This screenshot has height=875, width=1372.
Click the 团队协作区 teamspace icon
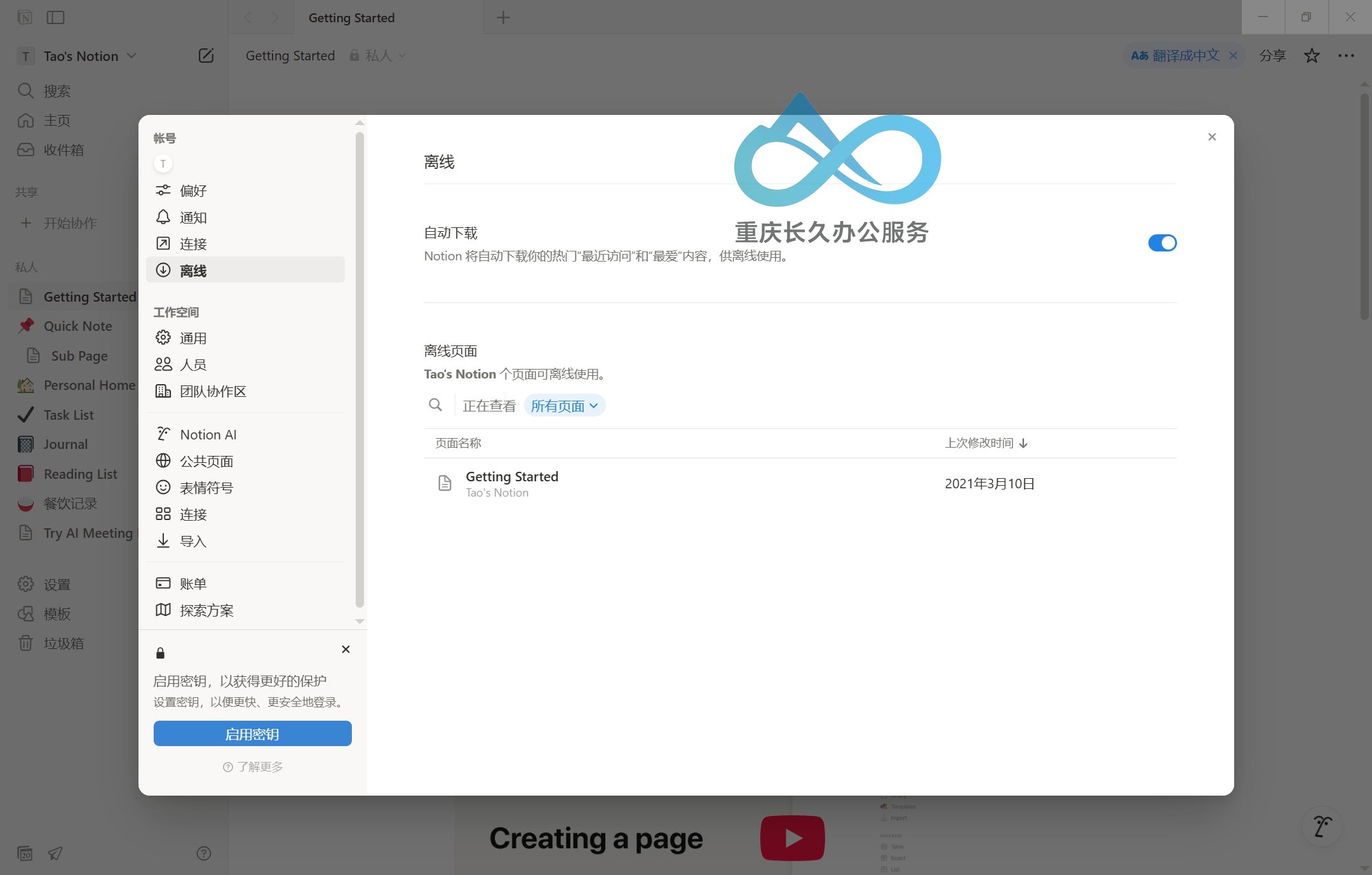tap(163, 391)
